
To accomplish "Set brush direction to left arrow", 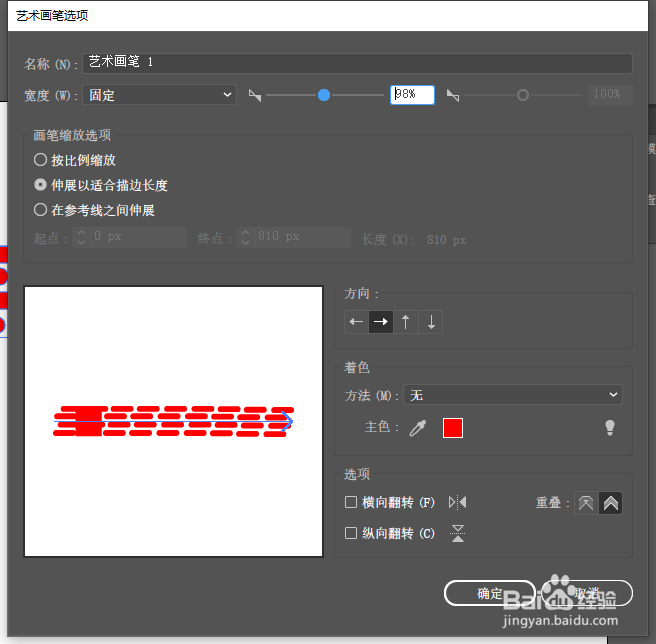I will click(356, 322).
